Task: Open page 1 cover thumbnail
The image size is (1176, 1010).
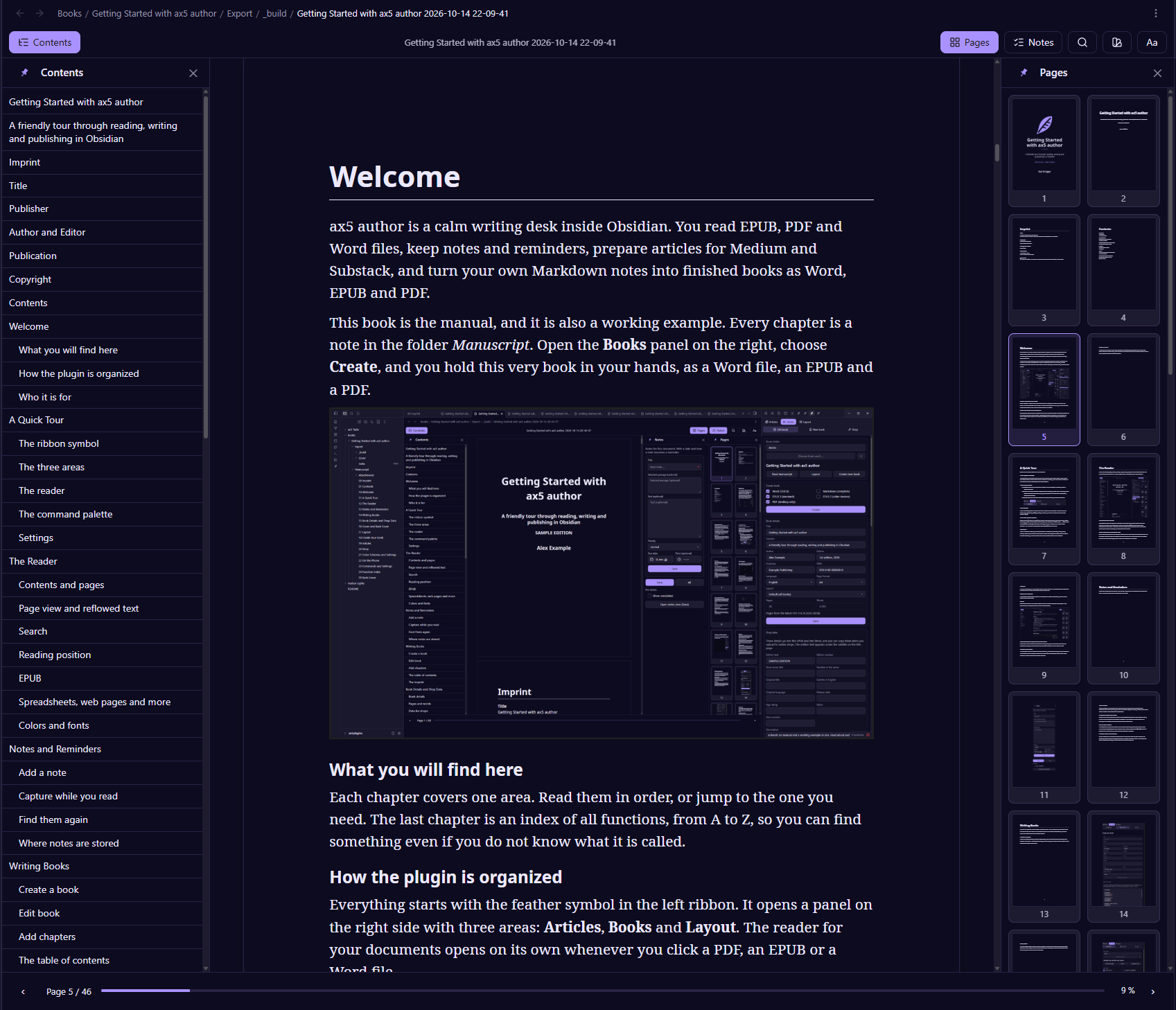Action: coord(1044,150)
